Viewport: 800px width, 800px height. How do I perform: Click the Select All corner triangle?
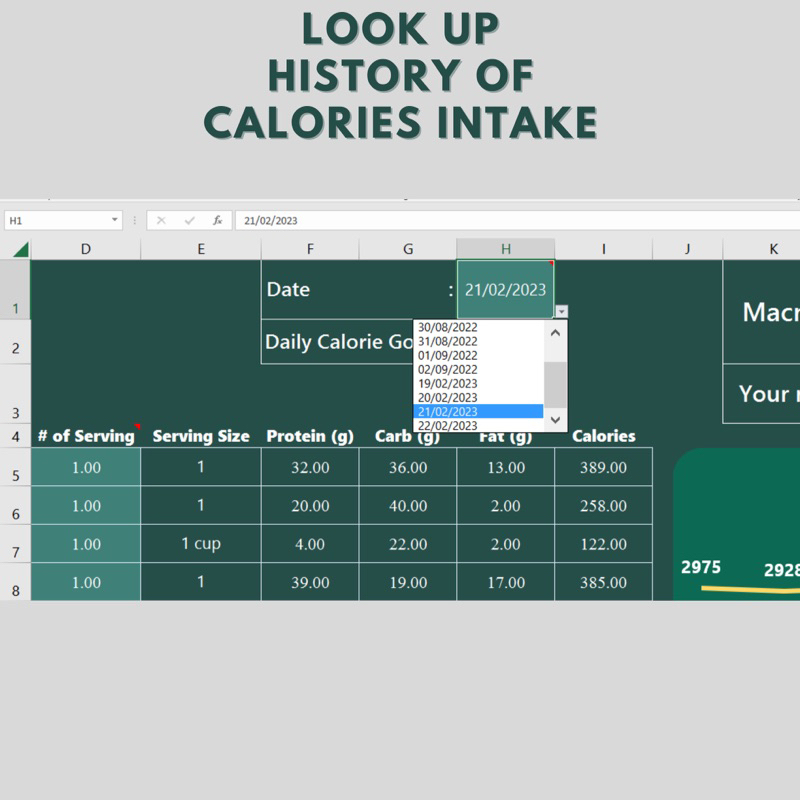coord(20,249)
